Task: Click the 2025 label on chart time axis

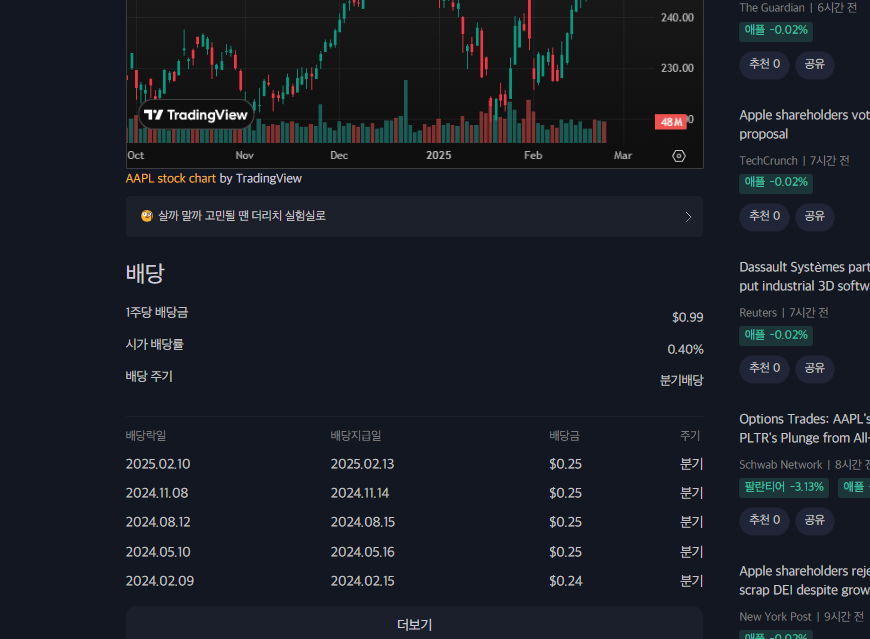Action: [x=438, y=155]
